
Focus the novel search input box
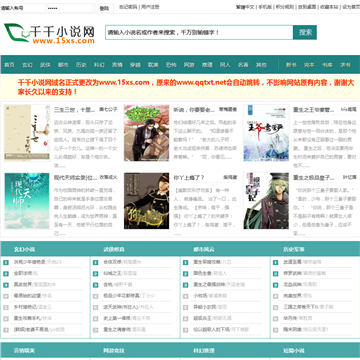pos(199,32)
